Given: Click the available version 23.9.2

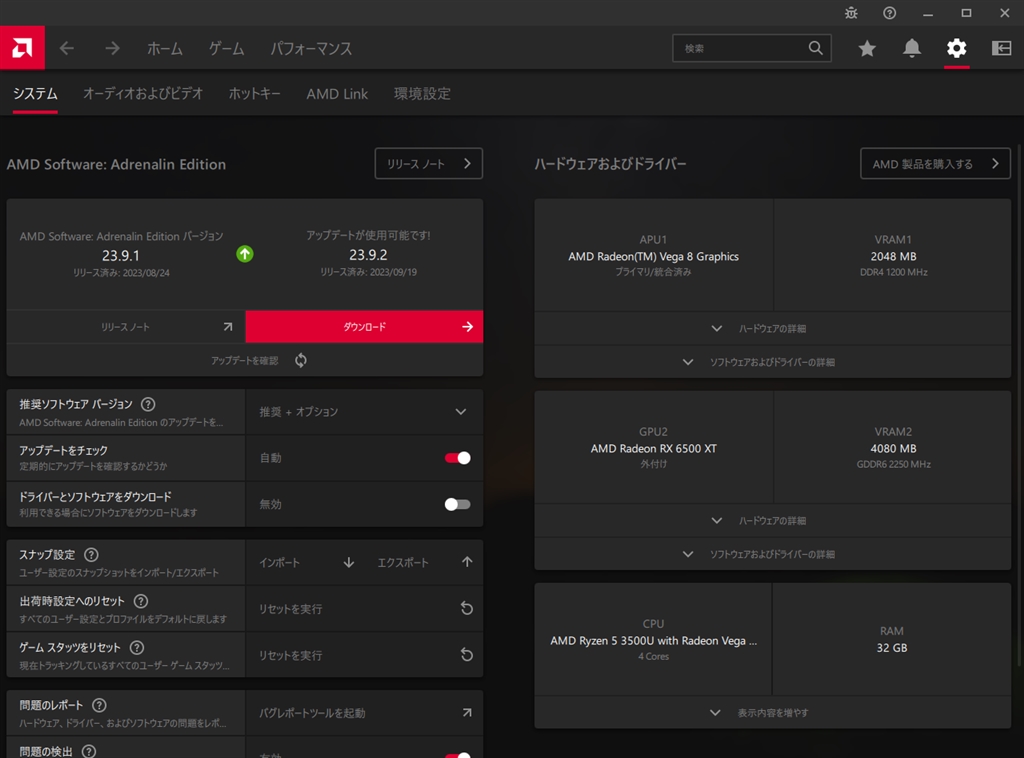Looking at the screenshot, I should coord(368,255).
